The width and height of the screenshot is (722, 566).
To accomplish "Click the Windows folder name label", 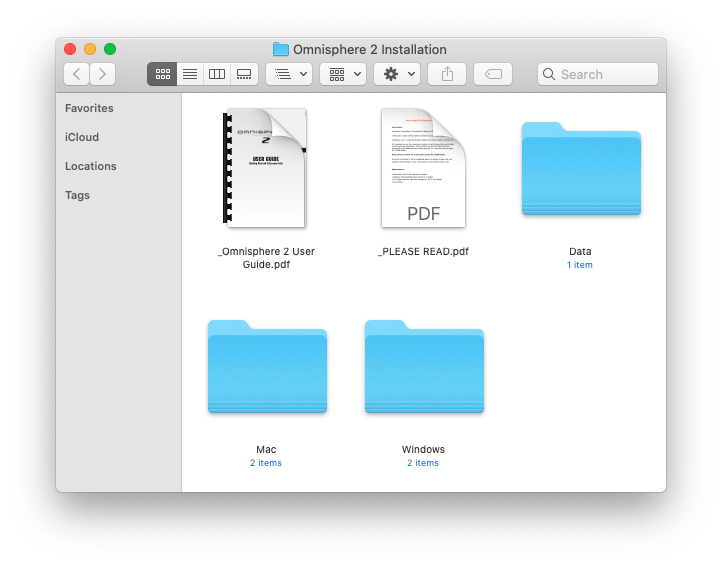I will coord(423,449).
